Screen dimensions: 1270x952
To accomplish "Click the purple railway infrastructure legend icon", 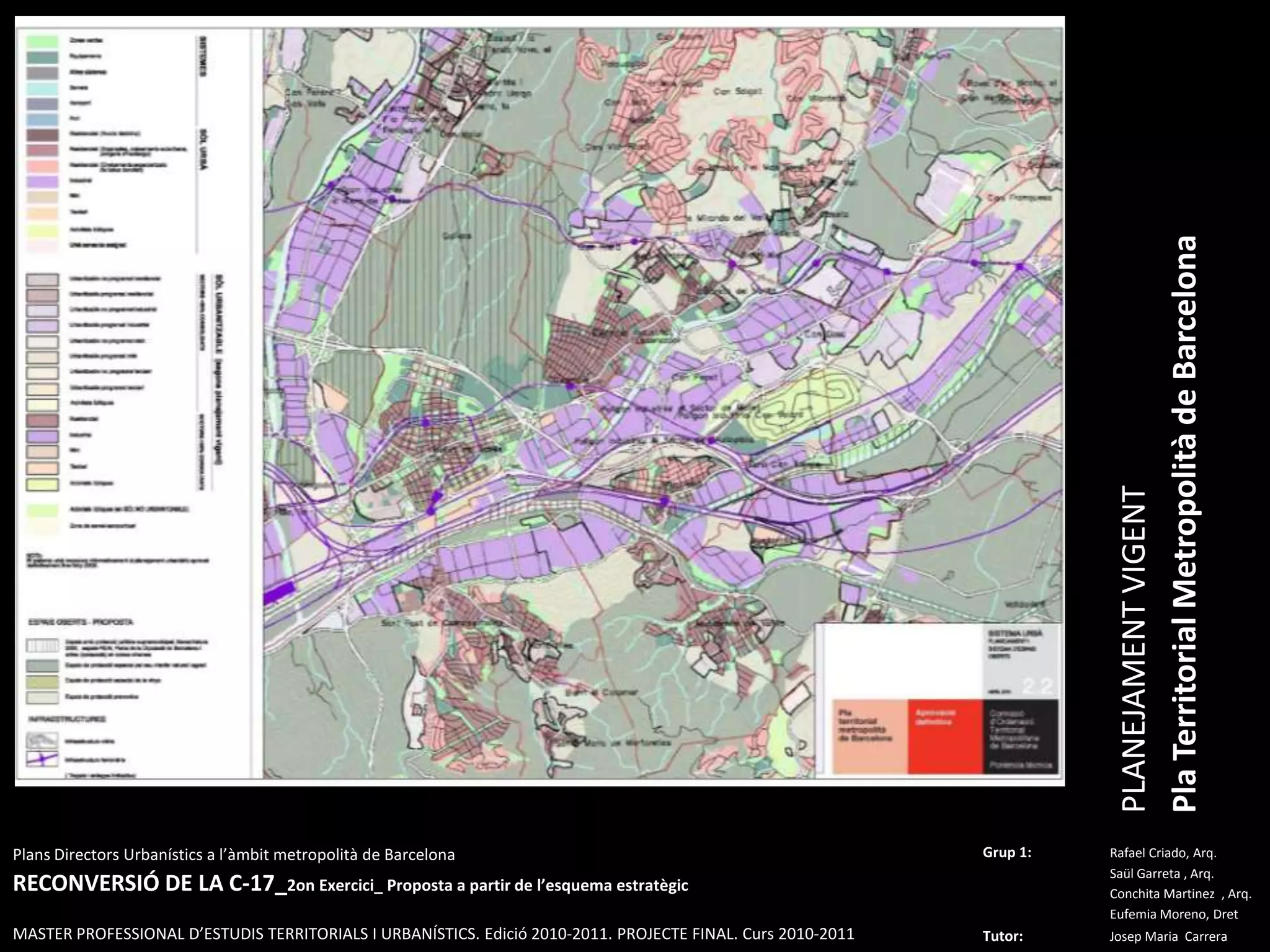I will (42, 759).
